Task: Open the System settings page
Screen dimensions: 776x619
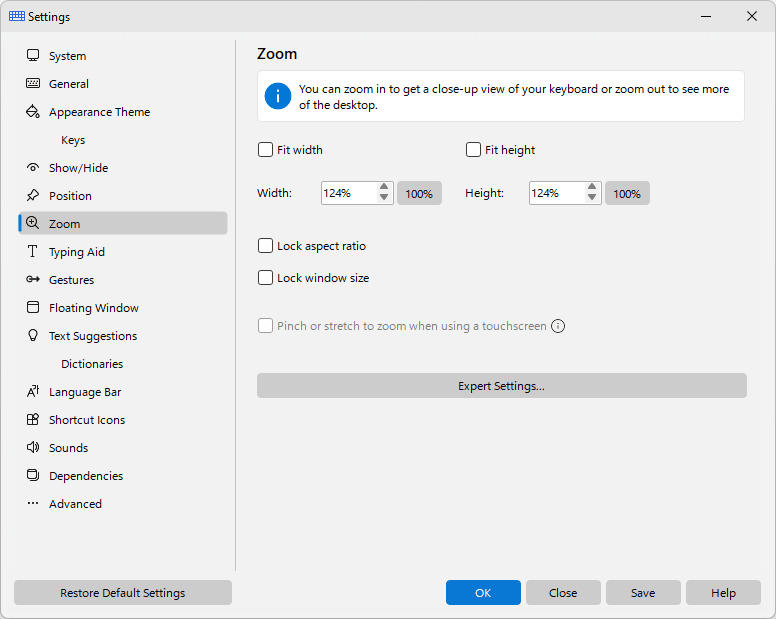Action: [123, 55]
